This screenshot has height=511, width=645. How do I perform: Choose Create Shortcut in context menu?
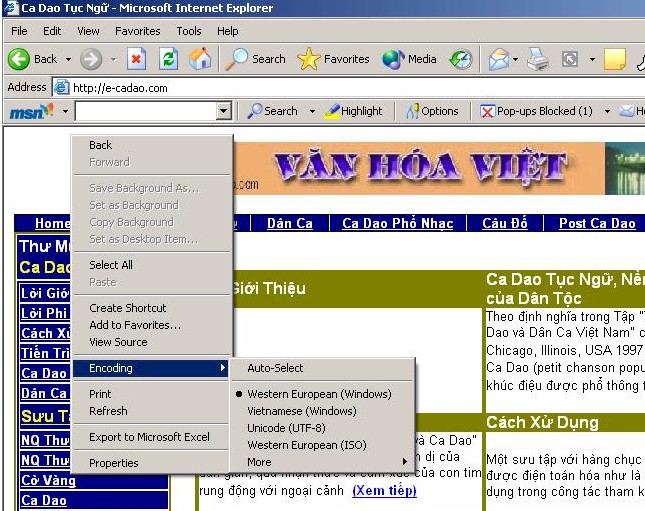[x=151, y=308]
